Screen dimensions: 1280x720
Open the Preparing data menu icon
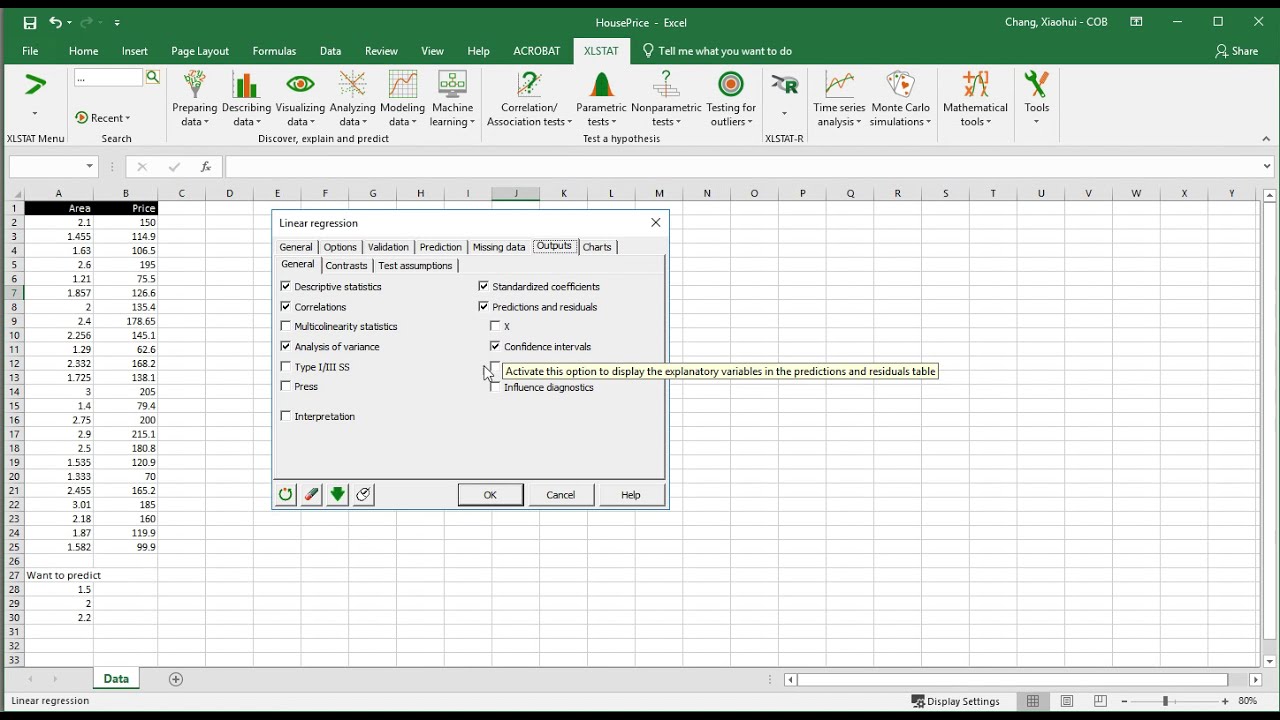(195, 99)
